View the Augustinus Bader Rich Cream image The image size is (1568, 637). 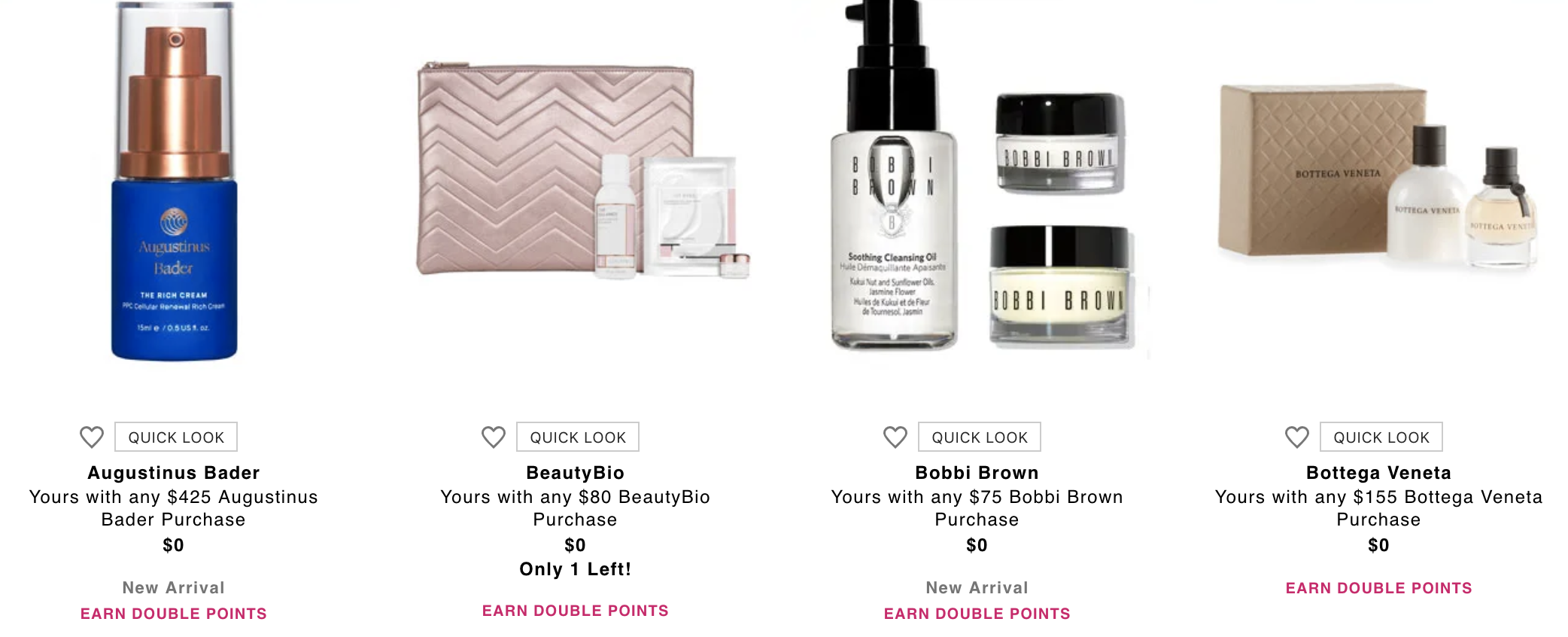[x=175, y=181]
